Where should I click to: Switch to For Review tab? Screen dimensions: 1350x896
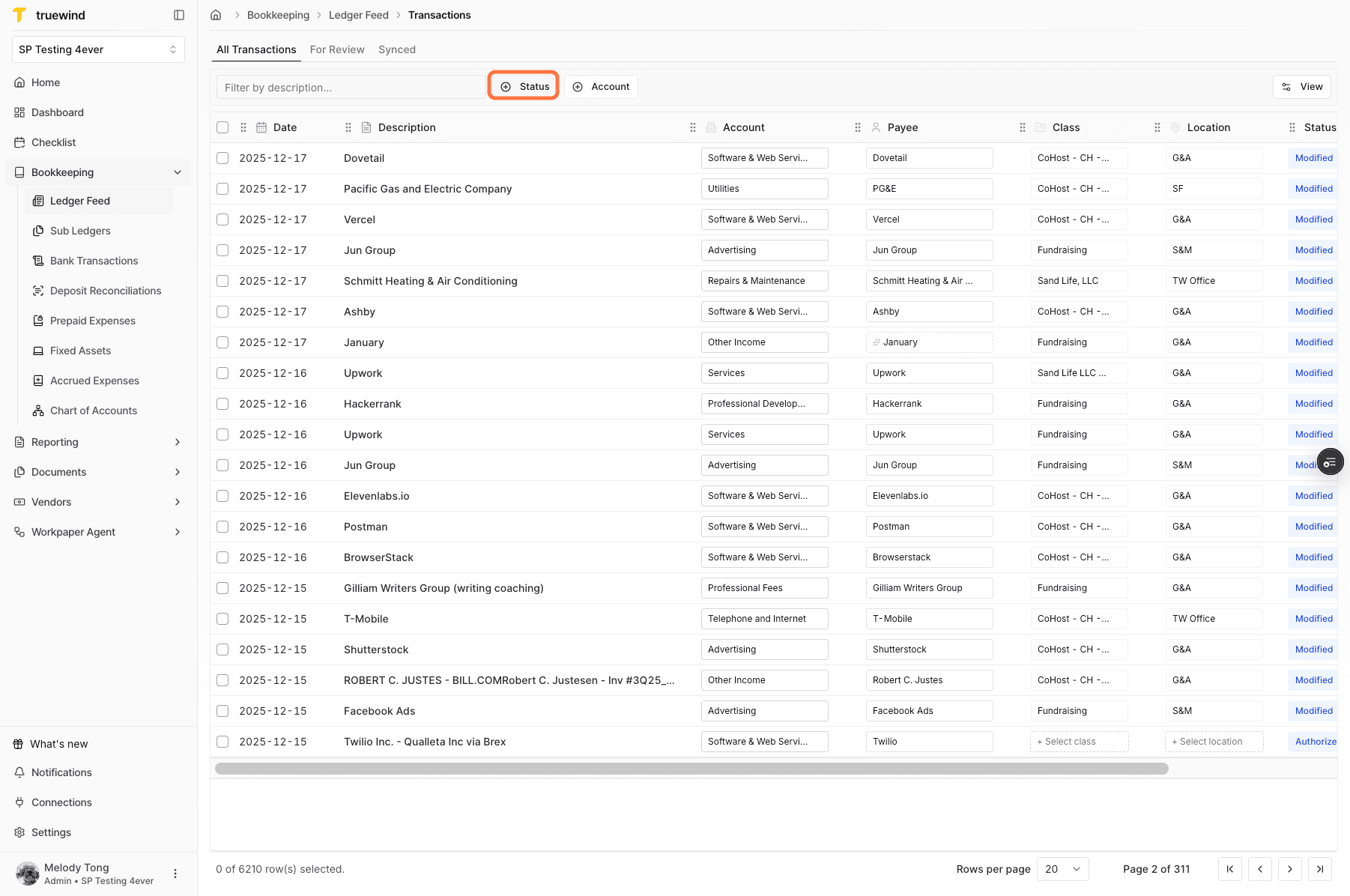(x=337, y=49)
